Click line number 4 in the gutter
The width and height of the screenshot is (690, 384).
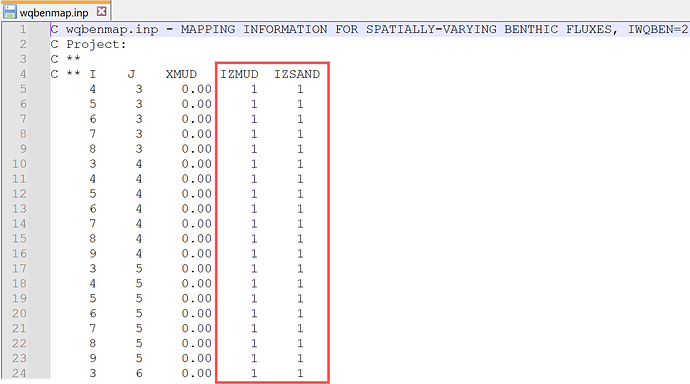click(22, 74)
